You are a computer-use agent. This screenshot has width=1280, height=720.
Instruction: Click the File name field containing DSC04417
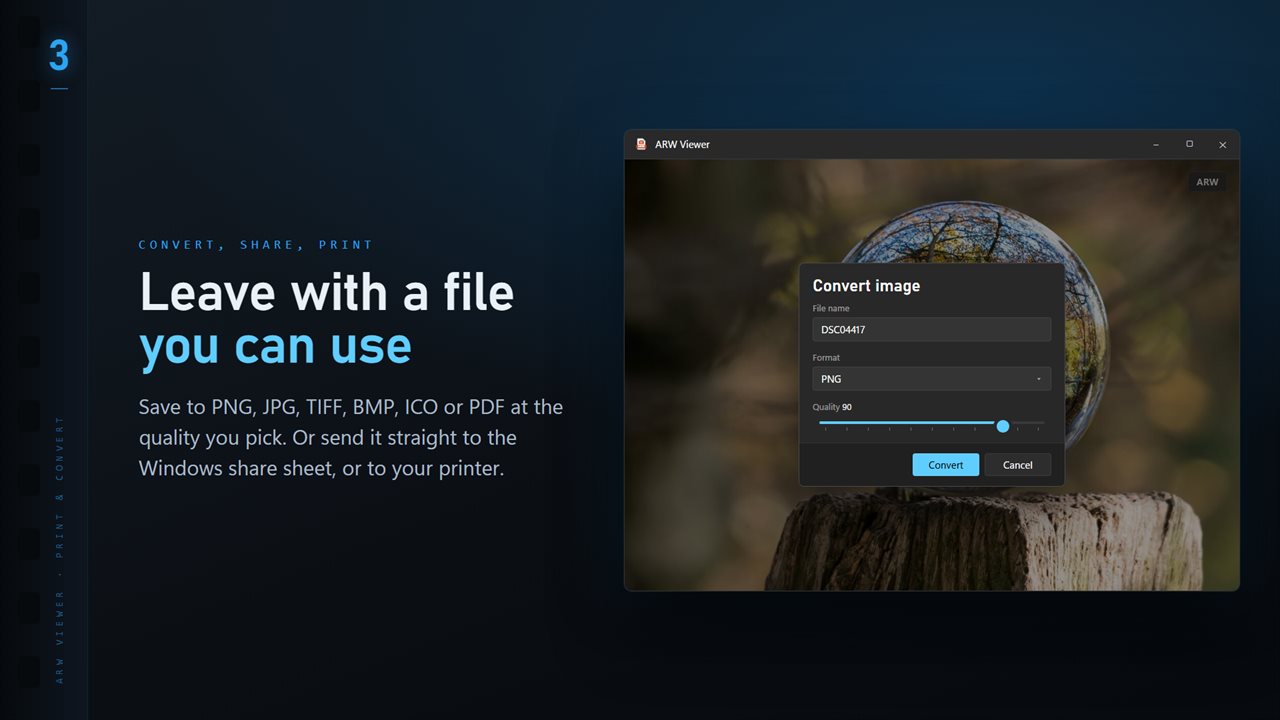pyautogui.click(x=932, y=329)
